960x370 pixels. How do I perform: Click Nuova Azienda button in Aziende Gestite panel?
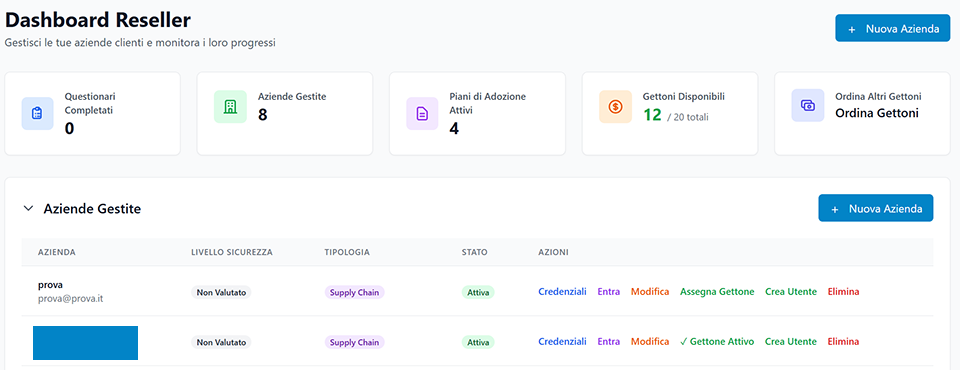(x=876, y=208)
